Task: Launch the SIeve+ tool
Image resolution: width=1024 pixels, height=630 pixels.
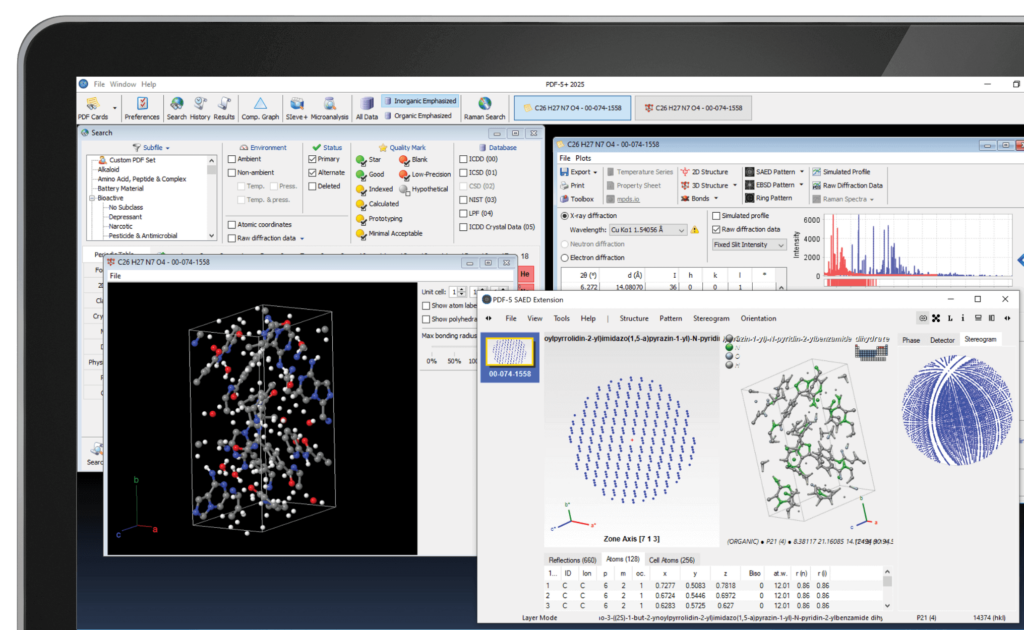Action: (x=297, y=103)
